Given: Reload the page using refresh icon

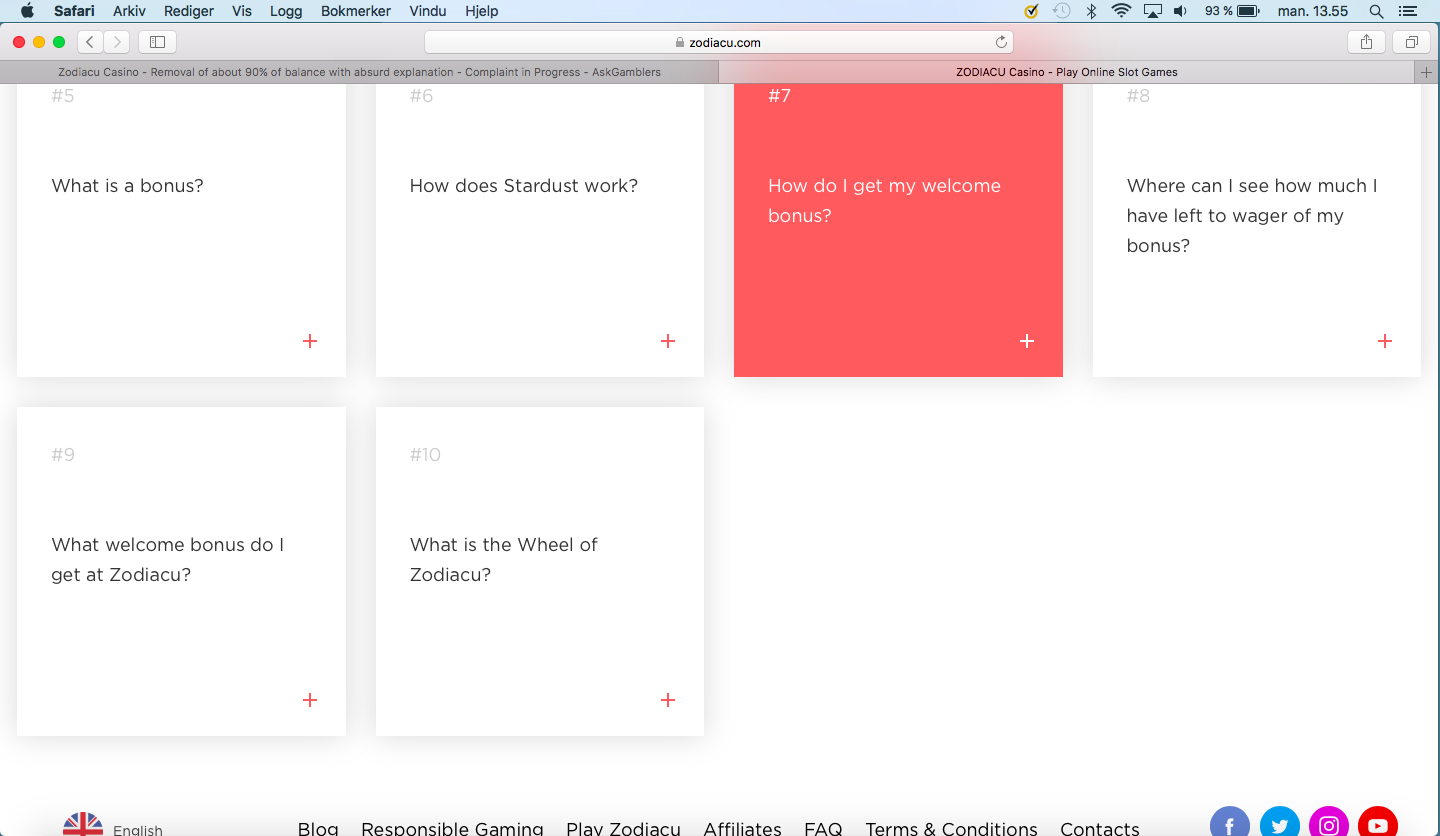Looking at the screenshot, I should tap(1001, 42).
